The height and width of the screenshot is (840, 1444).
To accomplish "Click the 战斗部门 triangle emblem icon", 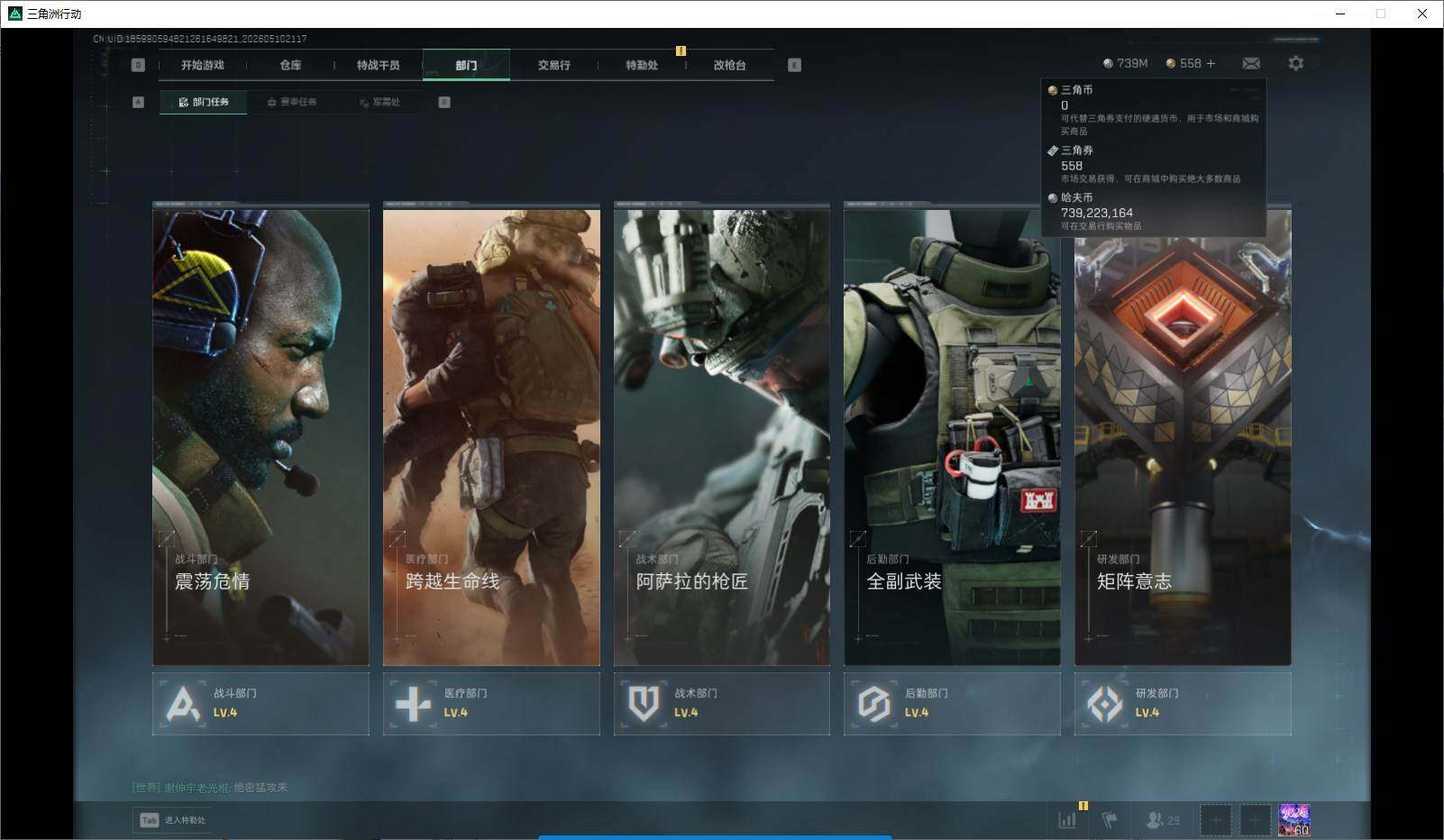I will coord(183,704).
